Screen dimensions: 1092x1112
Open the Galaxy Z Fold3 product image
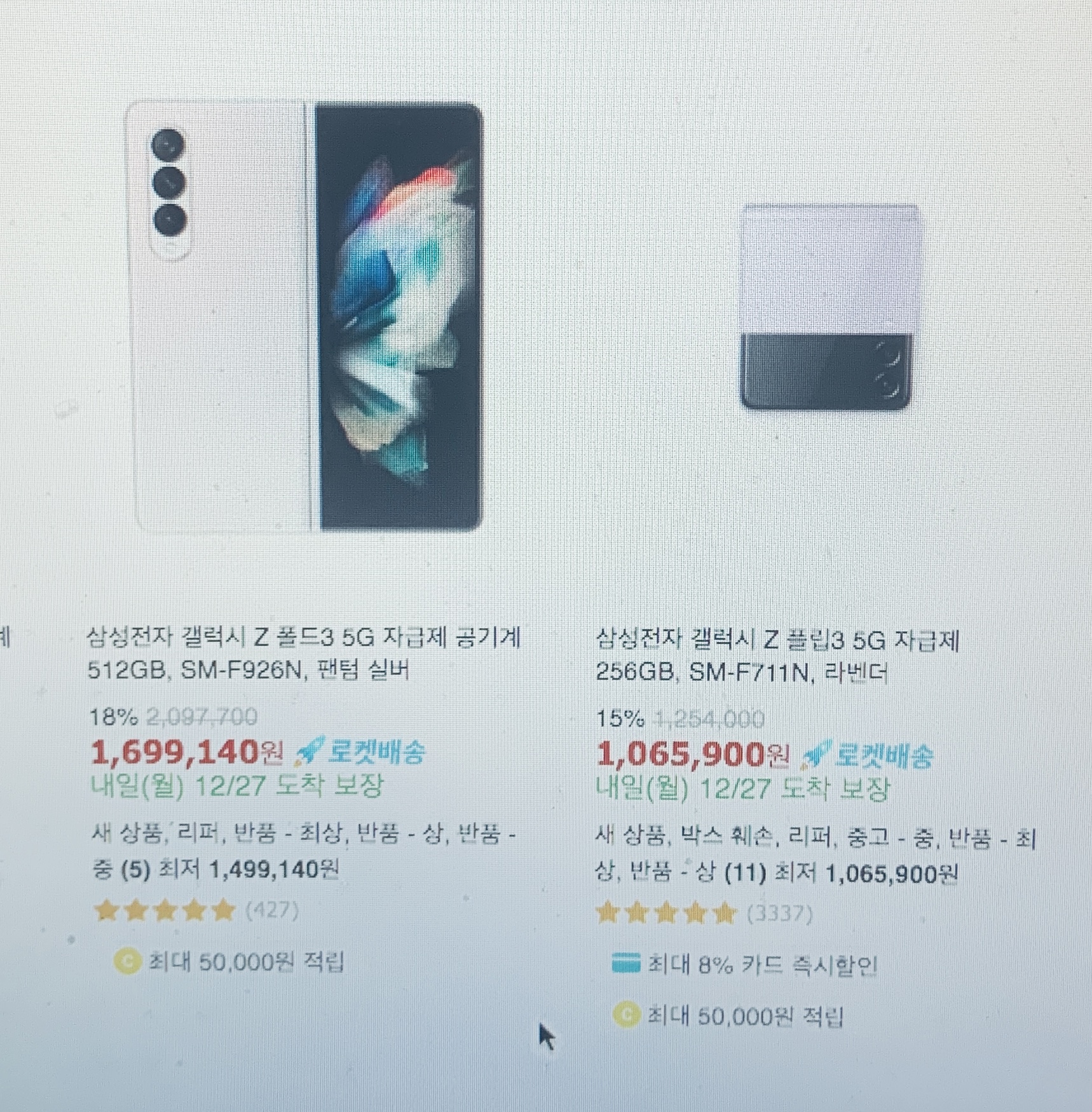point(304,316)
